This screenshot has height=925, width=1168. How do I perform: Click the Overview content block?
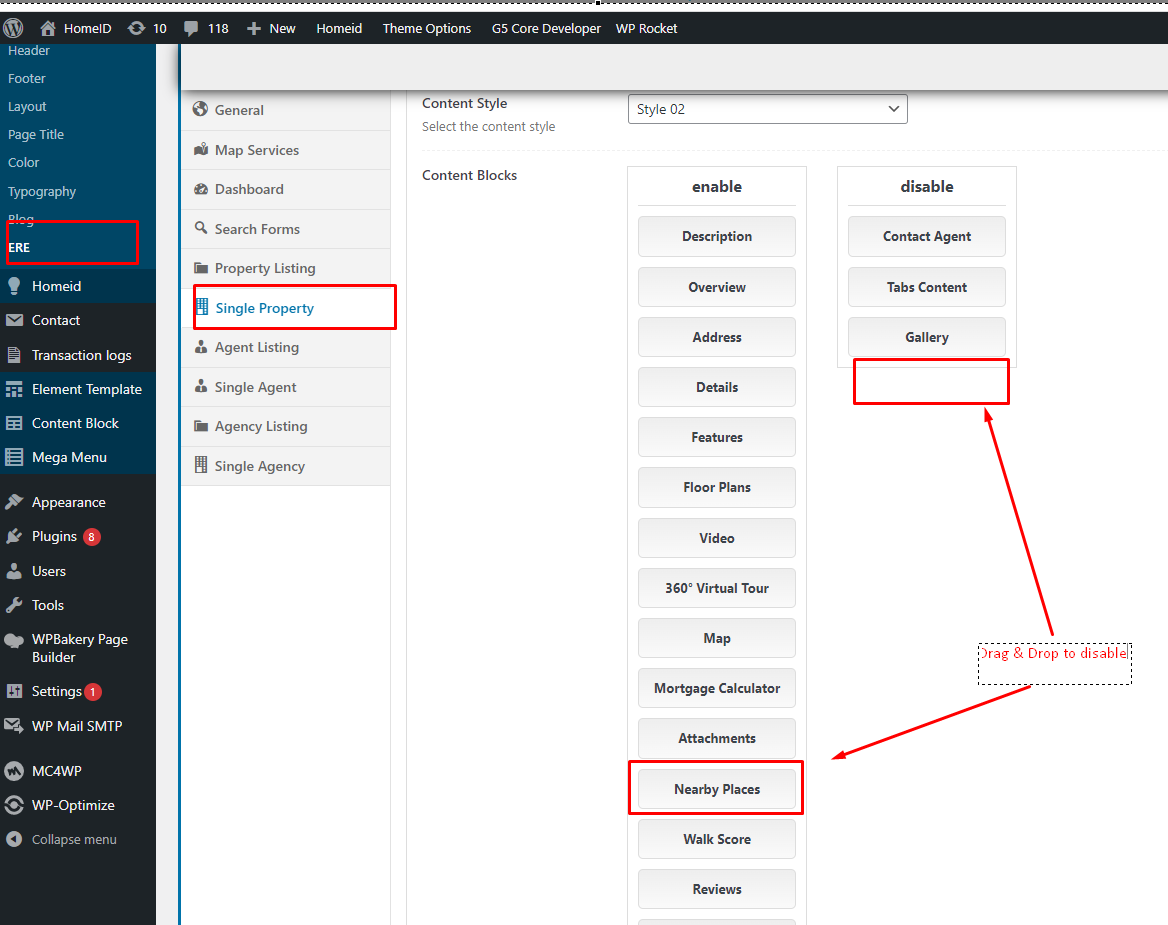click(x=717, y=287)
